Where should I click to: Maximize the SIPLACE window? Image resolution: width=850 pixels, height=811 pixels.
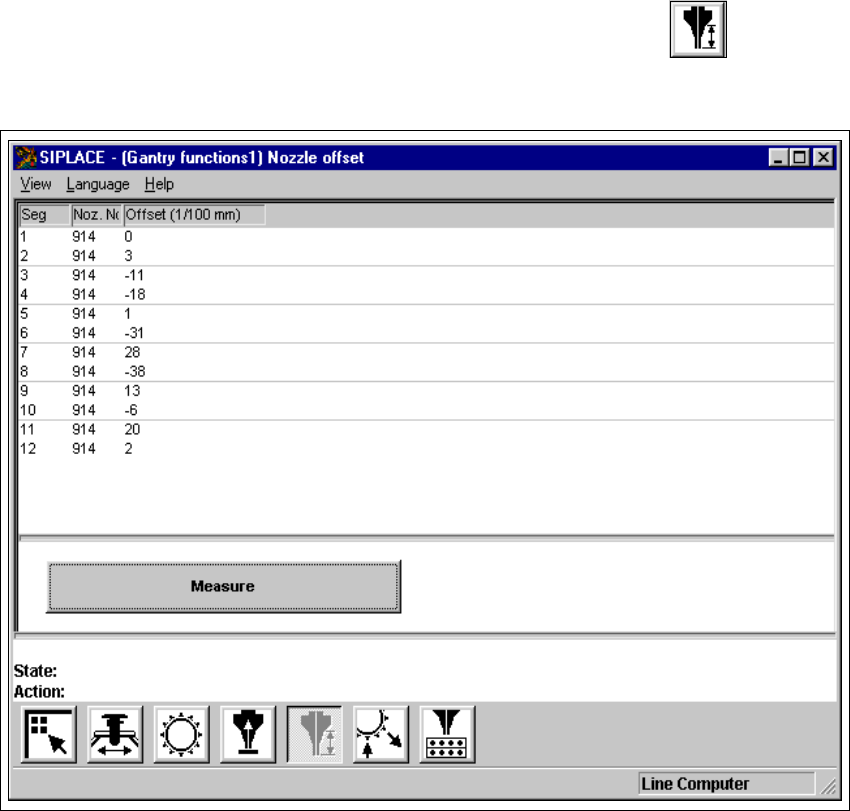click(x=799, y=158)
